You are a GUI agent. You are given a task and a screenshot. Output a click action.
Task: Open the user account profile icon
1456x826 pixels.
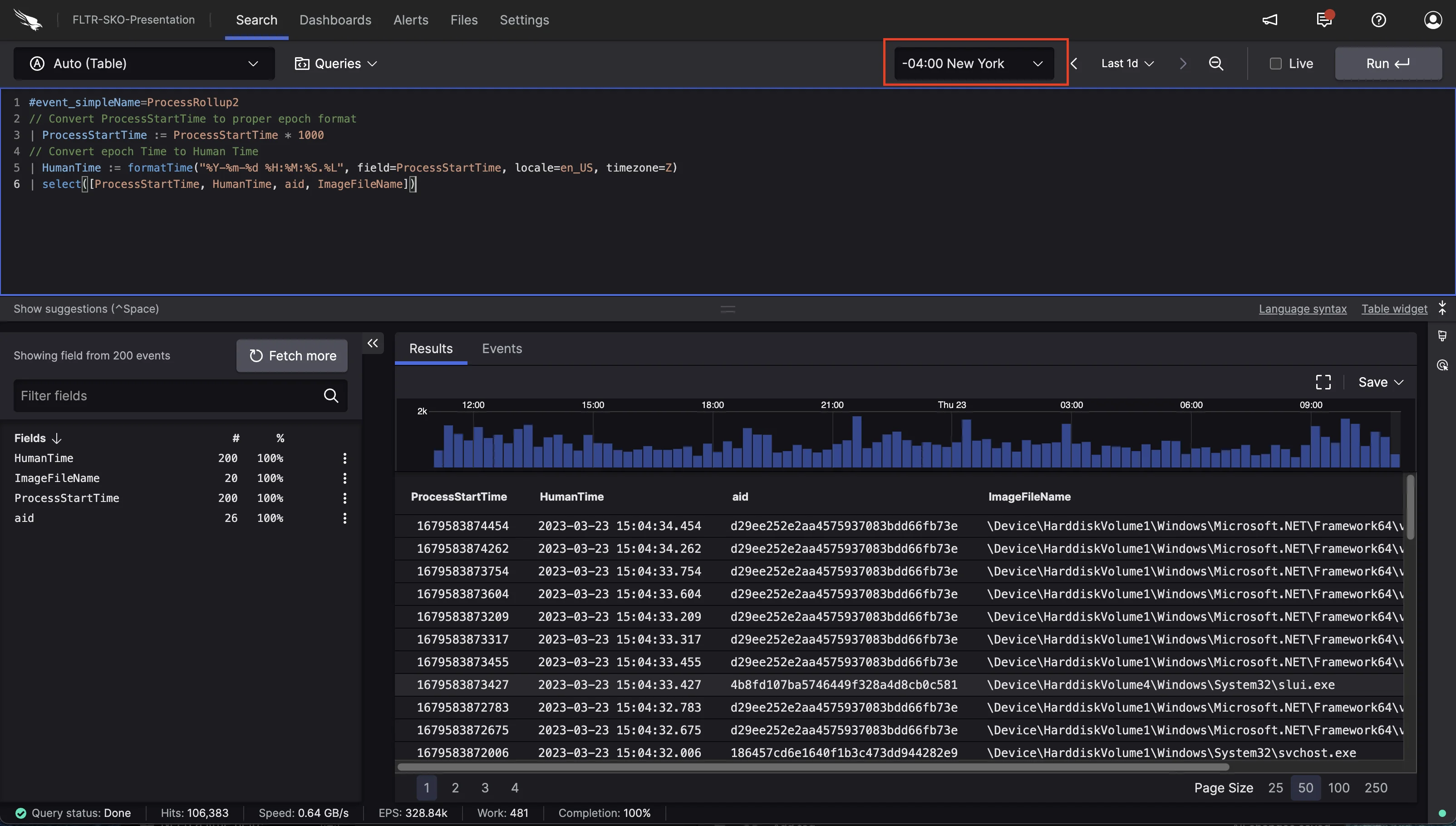(1433, 20)
